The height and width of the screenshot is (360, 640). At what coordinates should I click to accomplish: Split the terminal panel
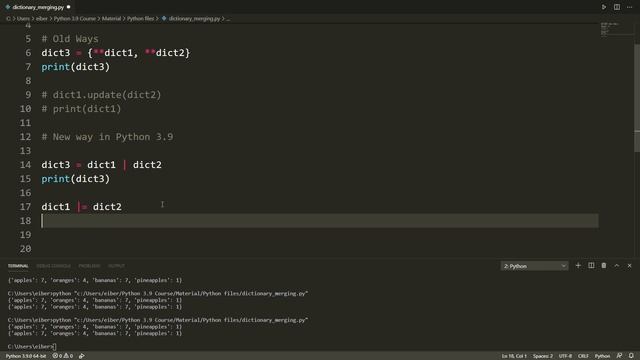point(591,266)
